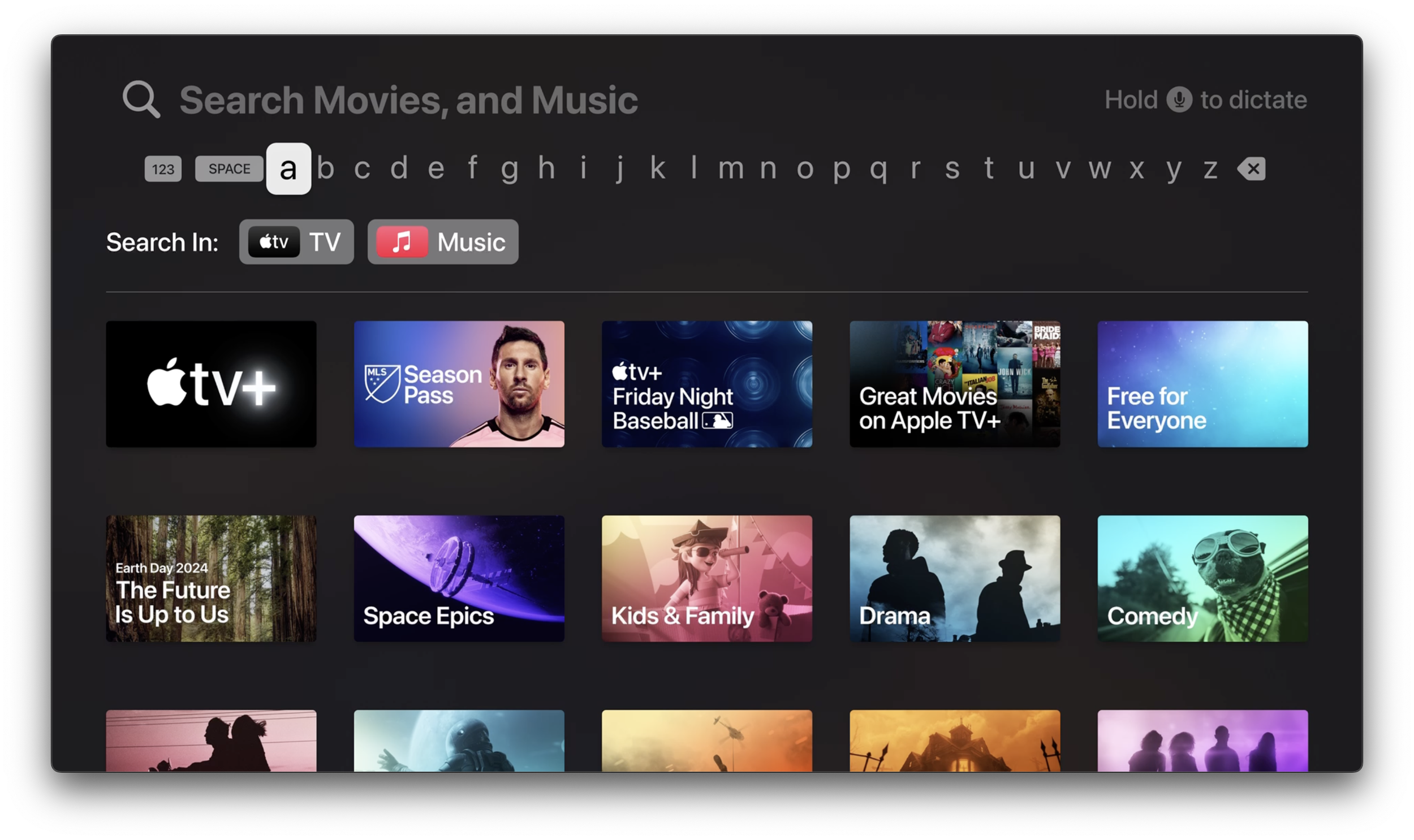Image resolution: width=1414 pixels, height=840 pixels.
Task: Open the Drama genre tile
Action: [x=955, y=578]
